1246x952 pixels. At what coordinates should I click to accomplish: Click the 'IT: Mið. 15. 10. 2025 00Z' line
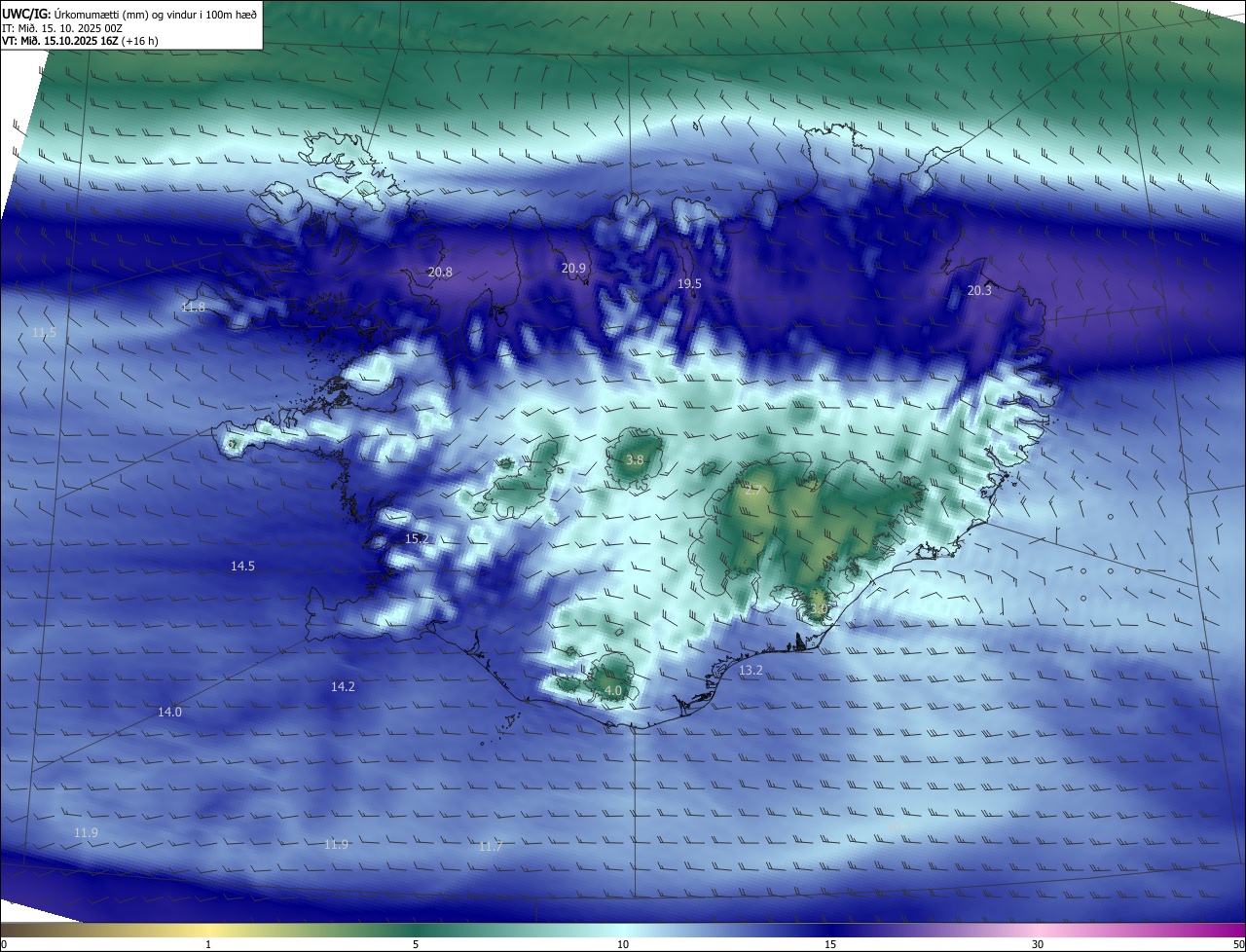pos(62,27)
